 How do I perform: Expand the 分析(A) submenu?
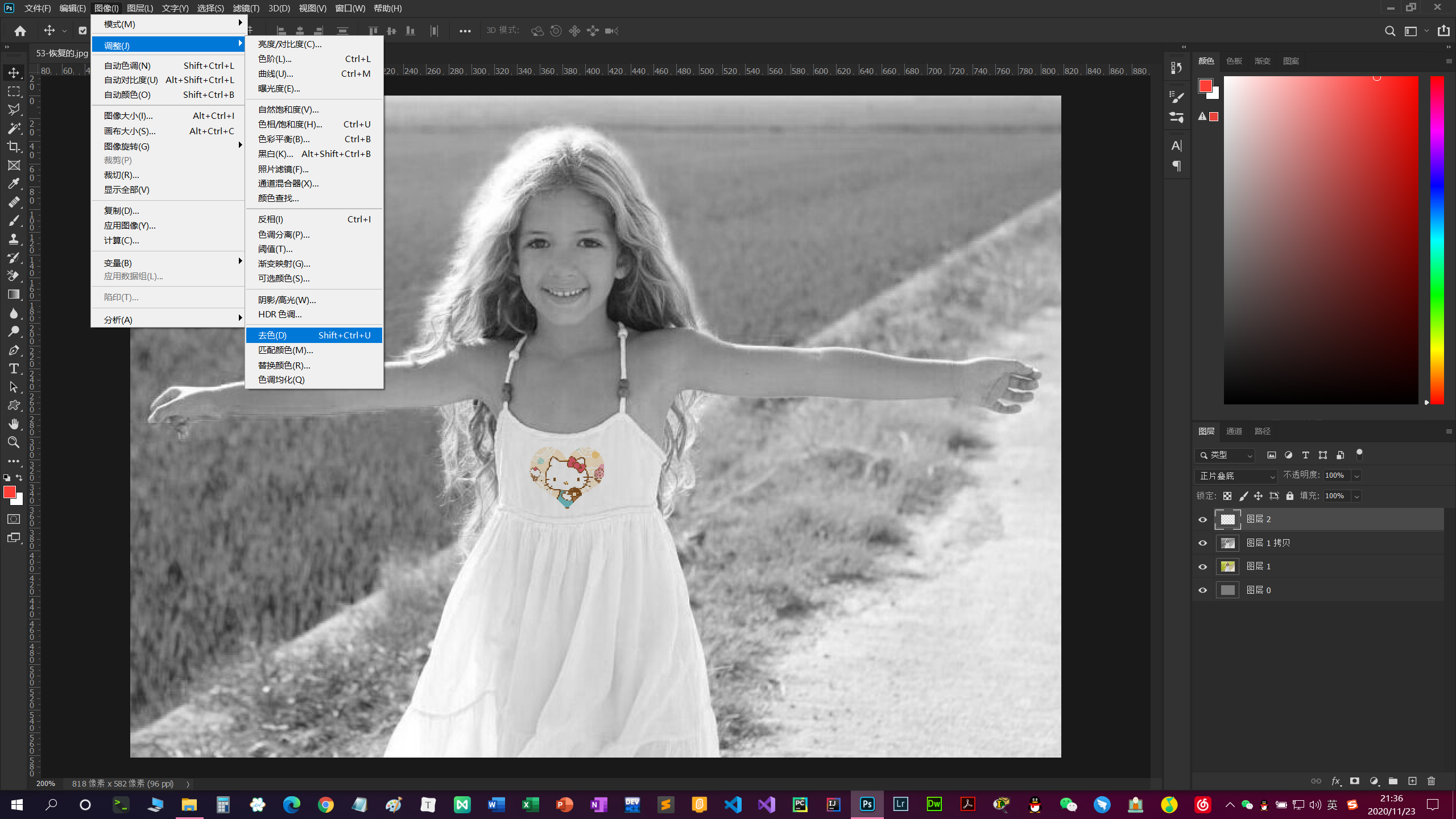168,320
